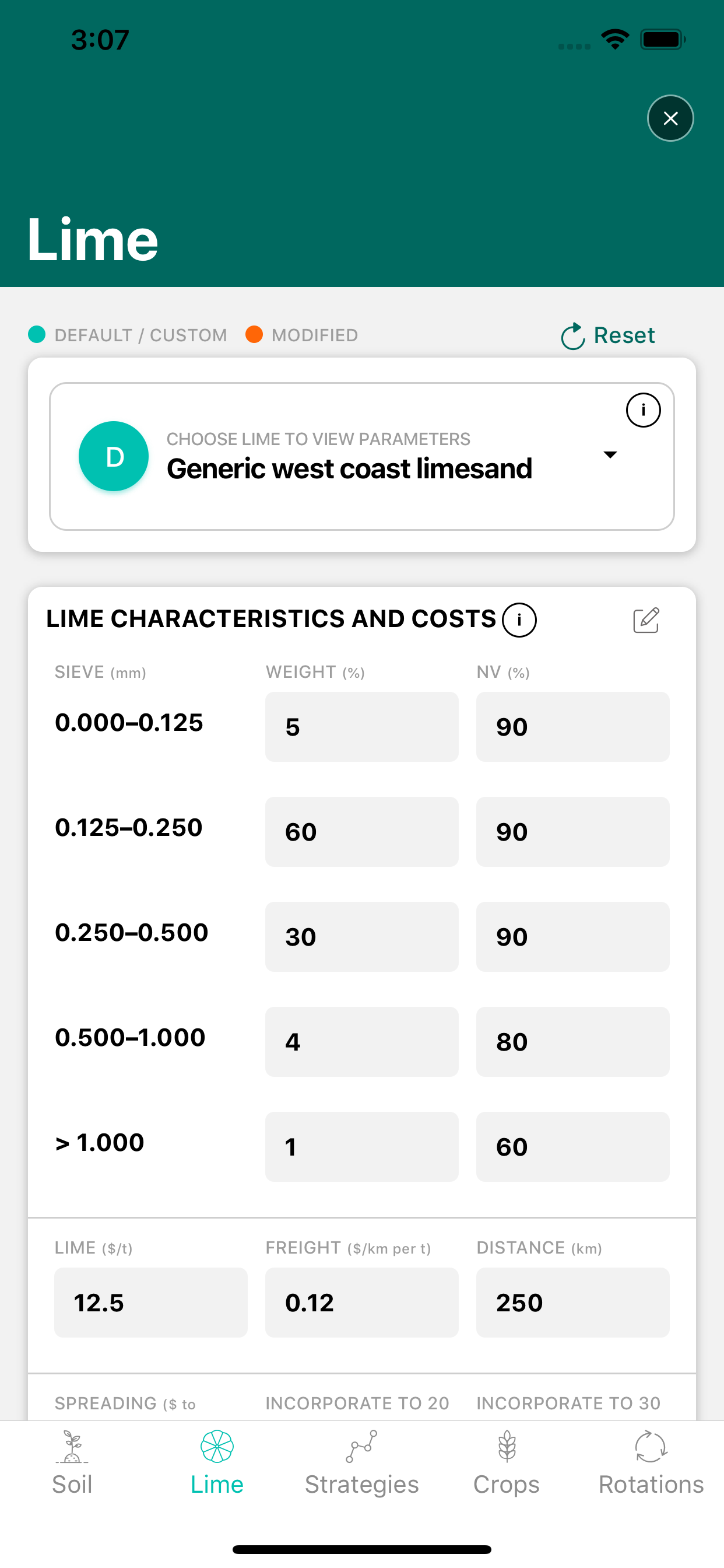Screen dimensions: 724x1568
Task: Tap the edit pencil icon for characteristics
Action: click(645, 619)
